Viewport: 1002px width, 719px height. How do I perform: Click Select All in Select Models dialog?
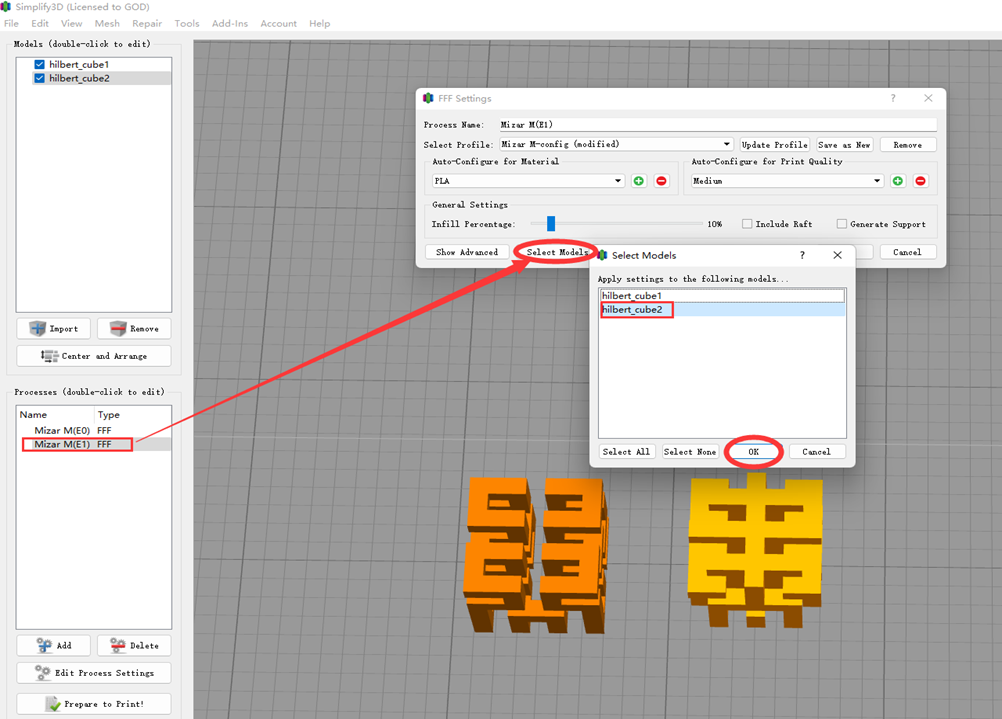[x=626, y=451]
